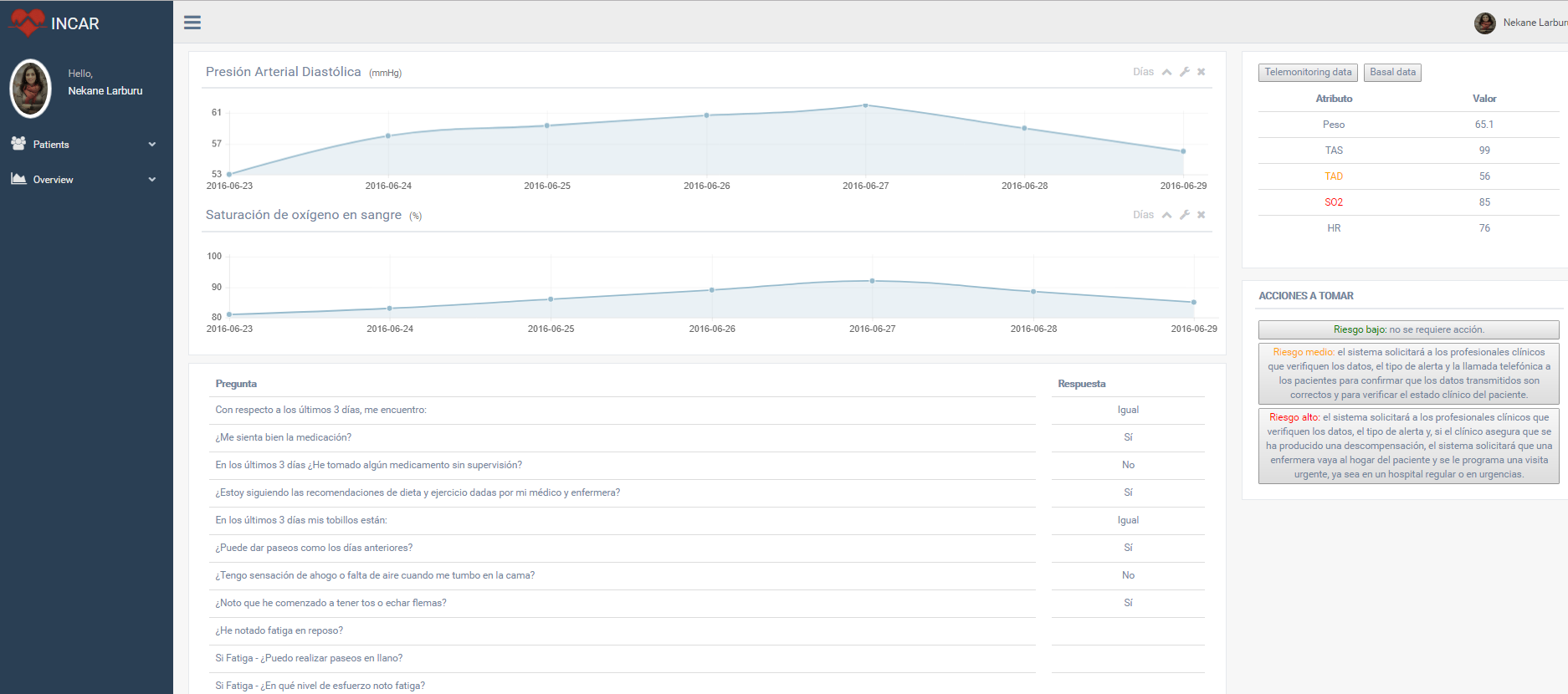Expand the Patients menu chevron
The height and width of the screenshot is (694, 1568).
[152, 145]
